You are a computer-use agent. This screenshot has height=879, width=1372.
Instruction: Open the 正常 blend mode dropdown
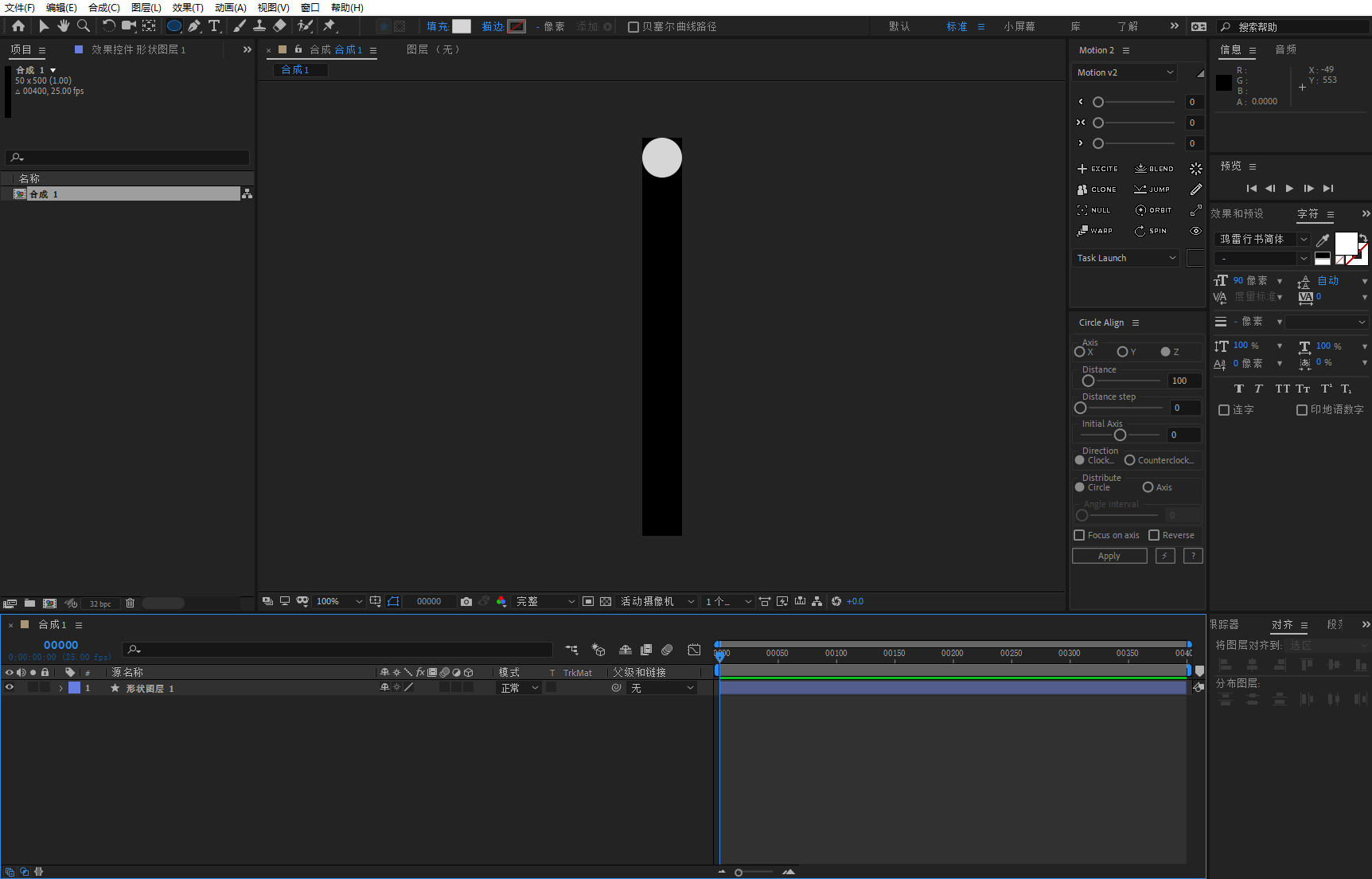coord(518,688)
